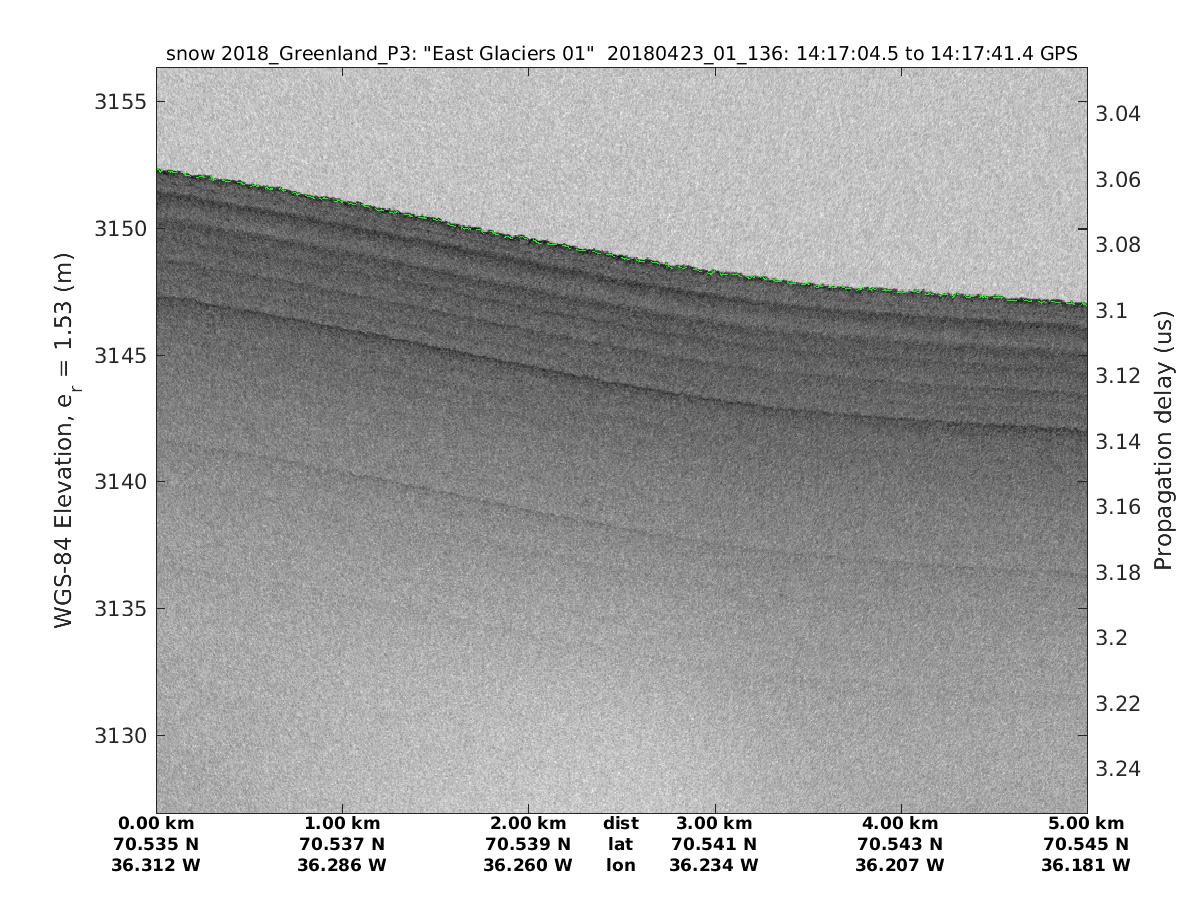Click the 3155 elevation tick label

pos(119,102)
